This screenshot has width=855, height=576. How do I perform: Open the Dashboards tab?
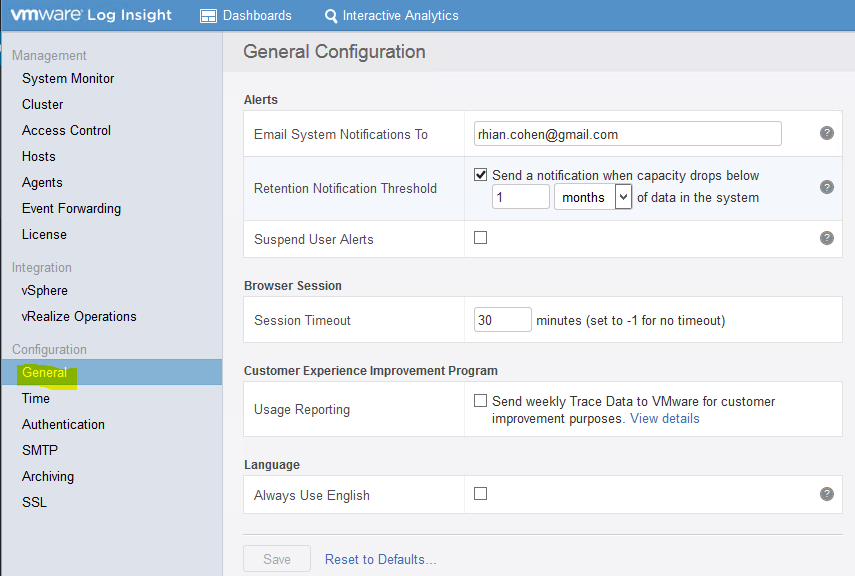[x=246, y=16]
